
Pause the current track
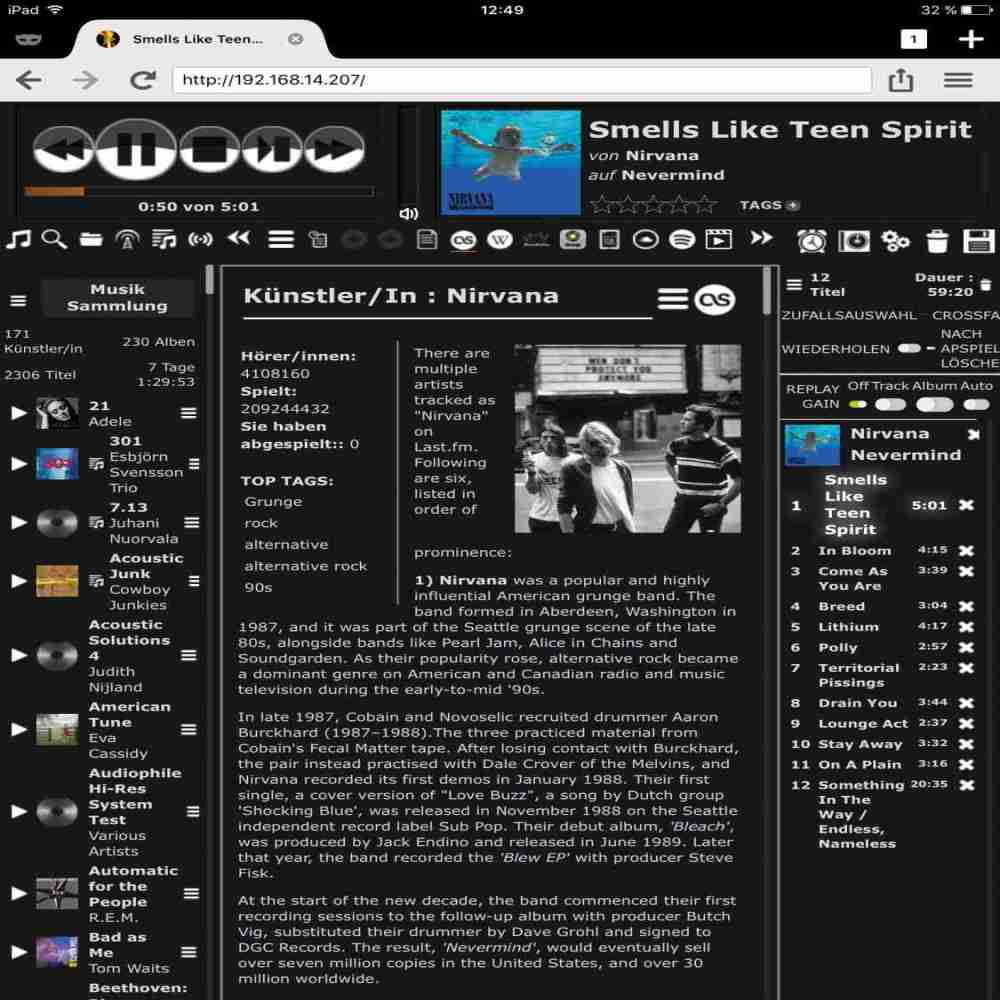135,149
